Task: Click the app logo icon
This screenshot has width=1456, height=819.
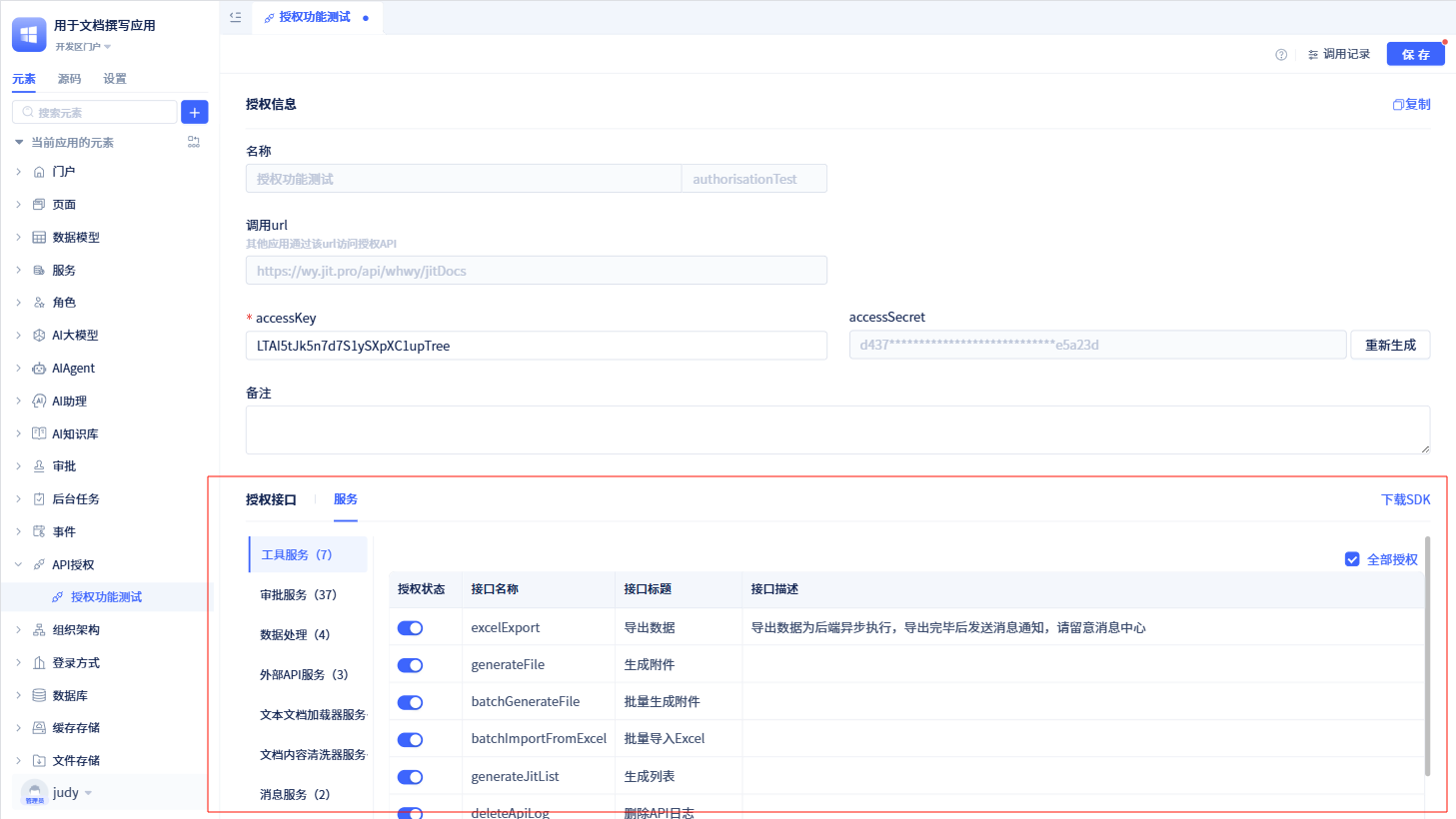Action: [x=29, y=34]
